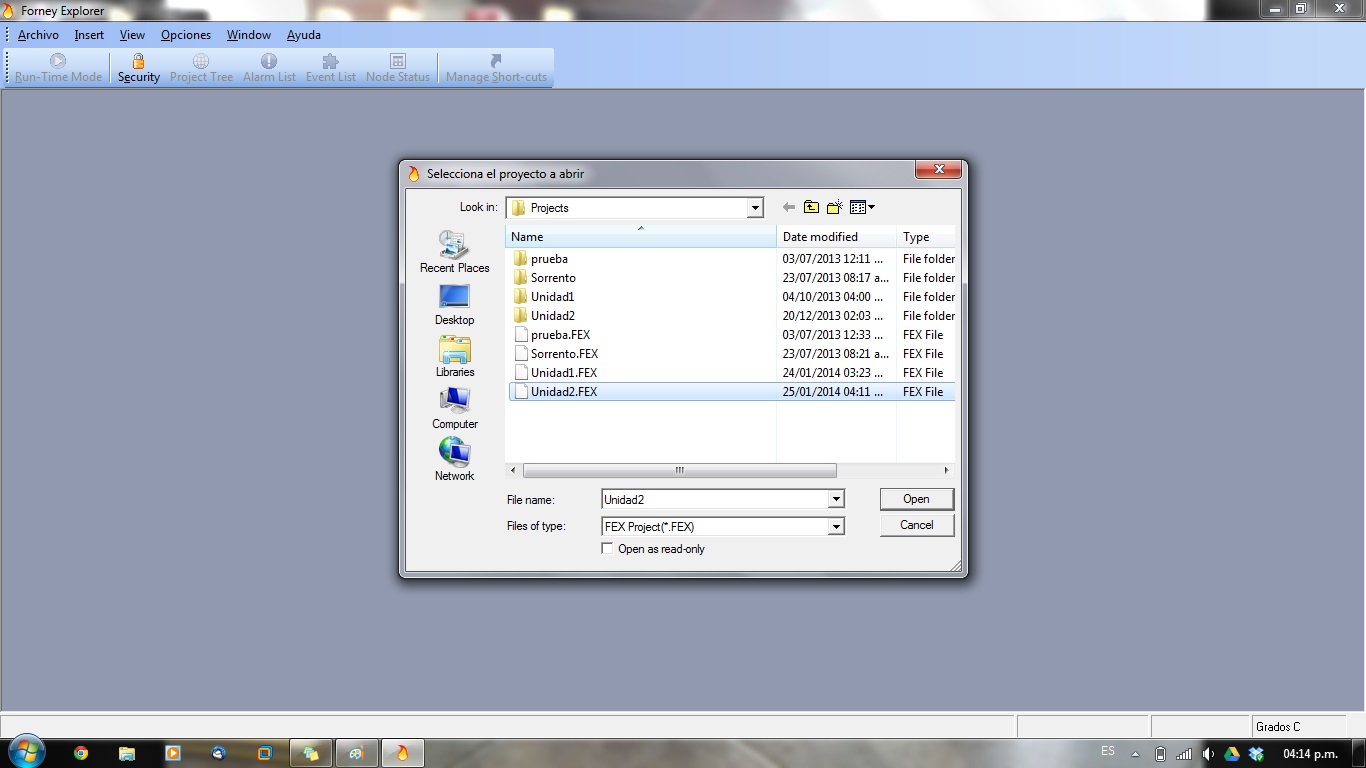Open the Window menu
Image resolution: width=1366 pixels, height=768 pixels.
click(x=249, y=35)
